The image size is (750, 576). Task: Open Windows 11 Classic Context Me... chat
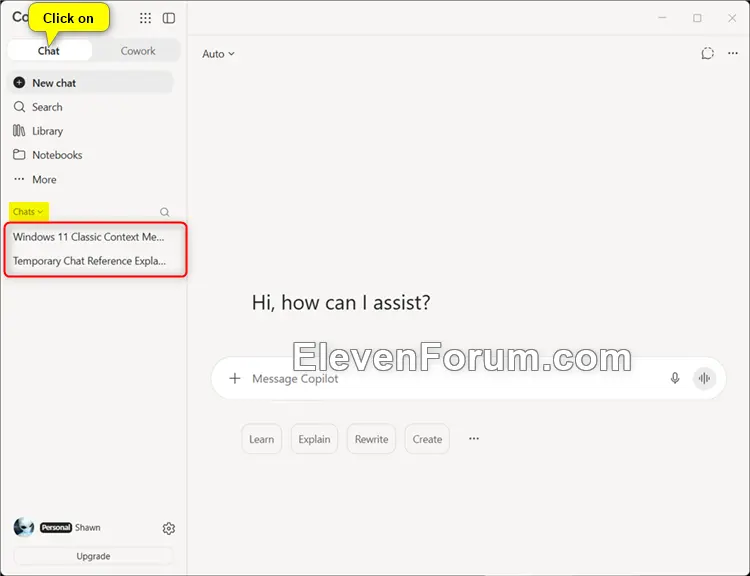88,237
